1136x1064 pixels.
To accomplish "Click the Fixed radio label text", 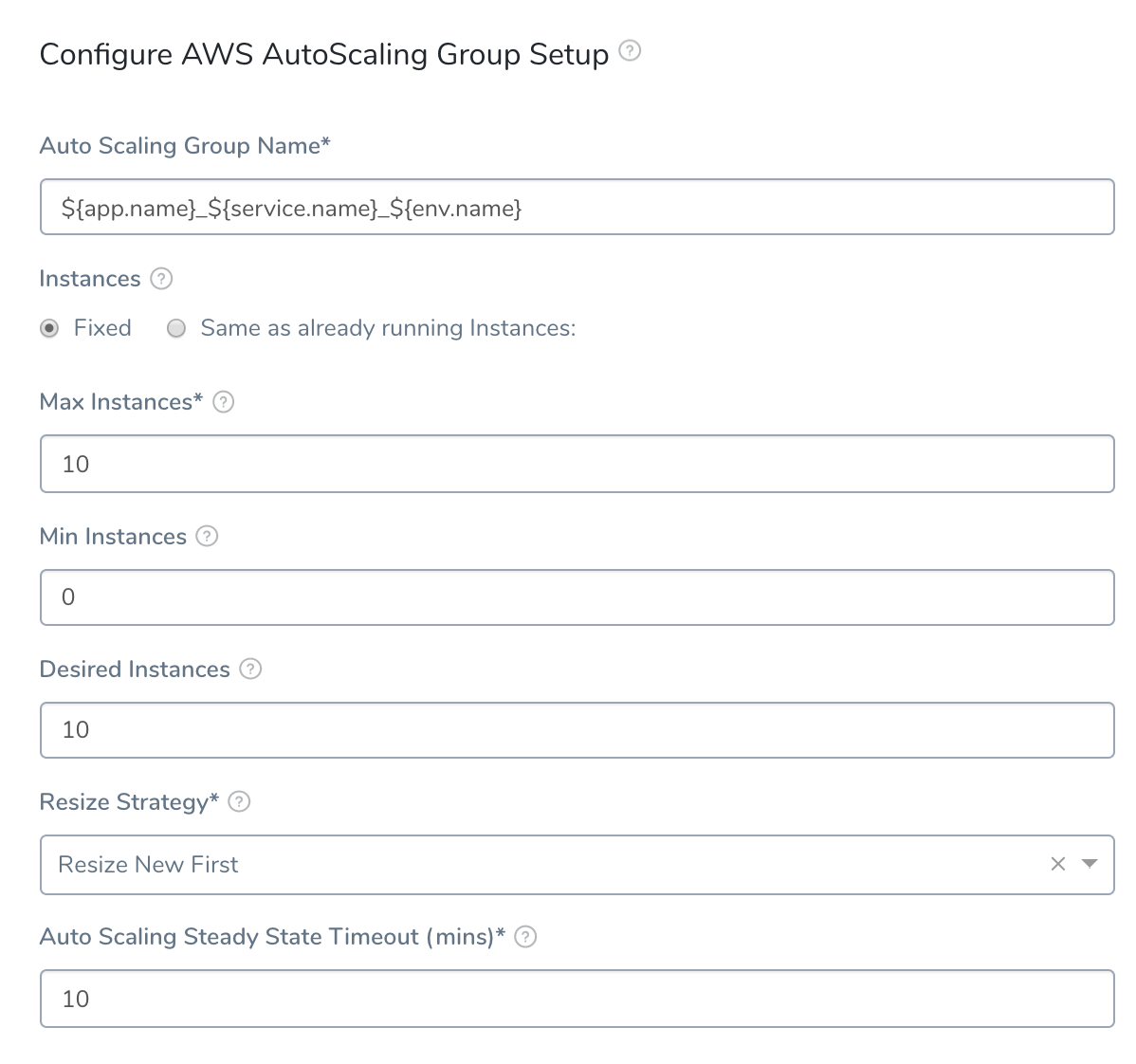I will (102, 328).
